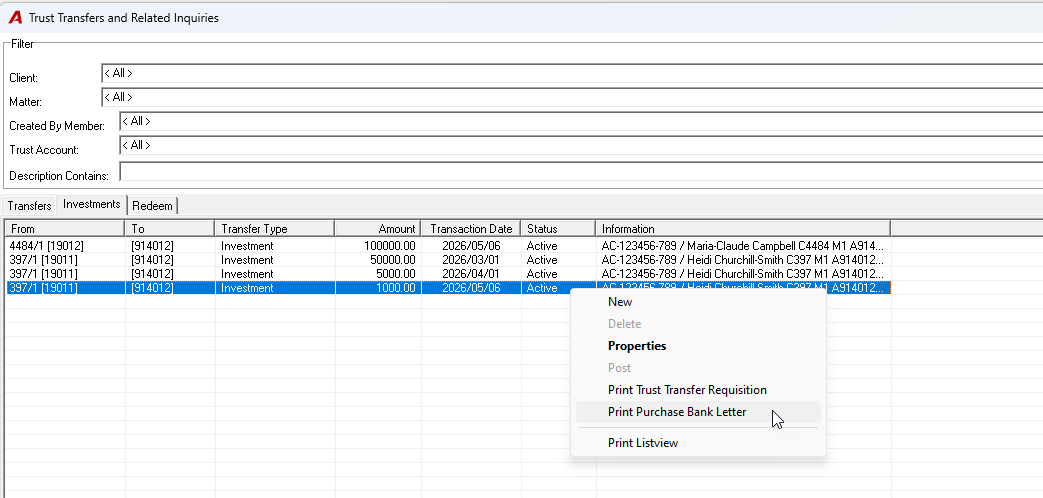Select the 50000.00 investment row dated 2026/03/01
Viewport: 1043px width, 498px height.
448,260
